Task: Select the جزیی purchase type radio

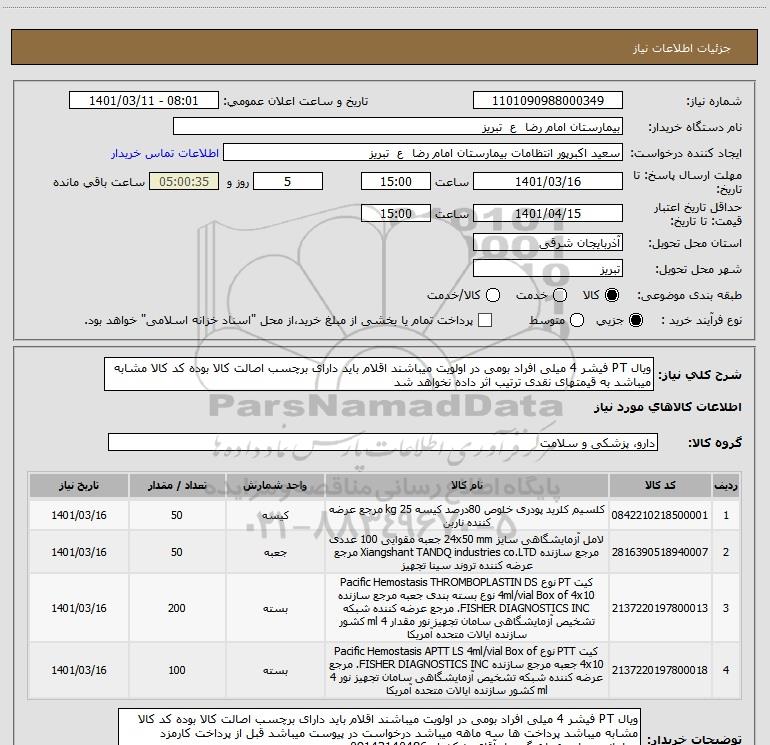Action: [635, 320]
